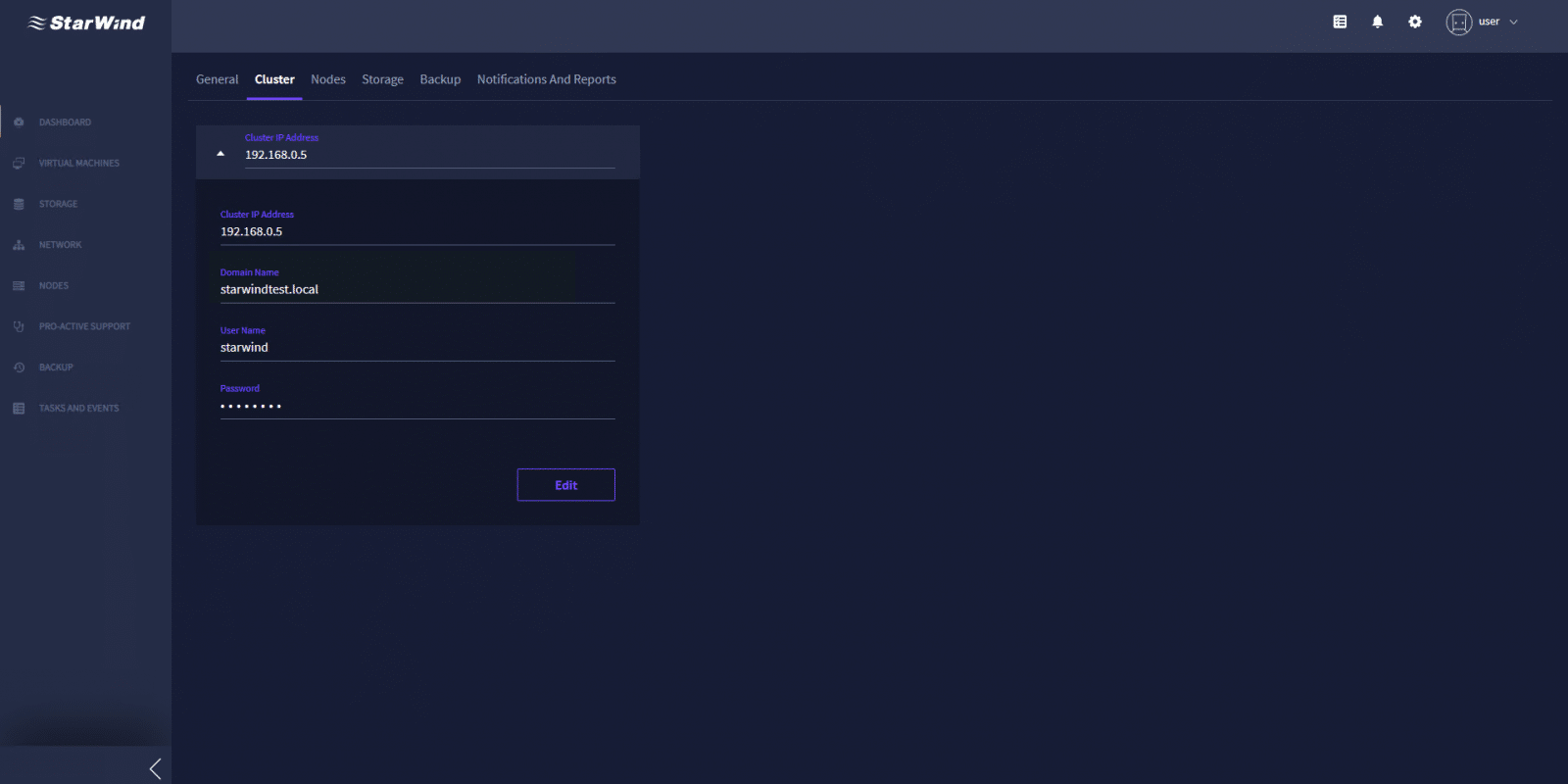Click the User Name field starwind
The height and width of the screenshot is (784, 1568).
[x=417, y=343]
